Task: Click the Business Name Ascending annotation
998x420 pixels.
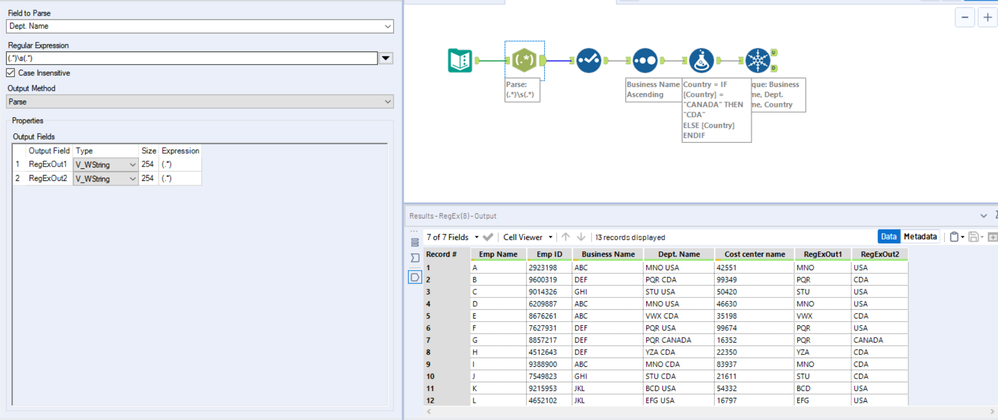Action: tap(652, 89)
